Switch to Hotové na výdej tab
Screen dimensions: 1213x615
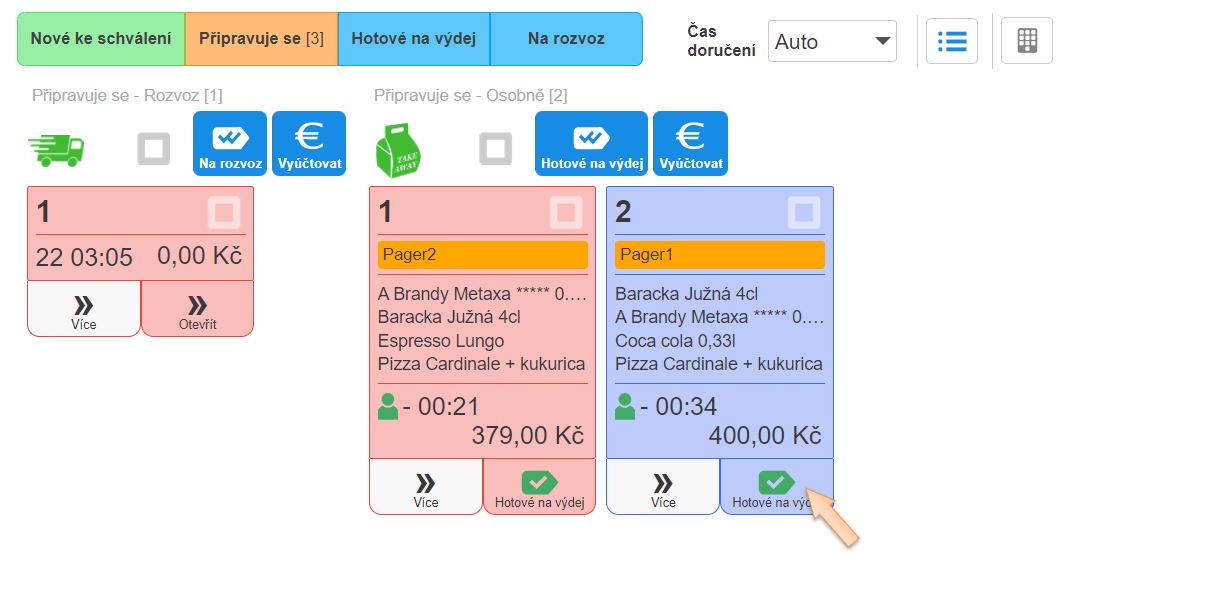pyautogui.click(x=414, y=39)
